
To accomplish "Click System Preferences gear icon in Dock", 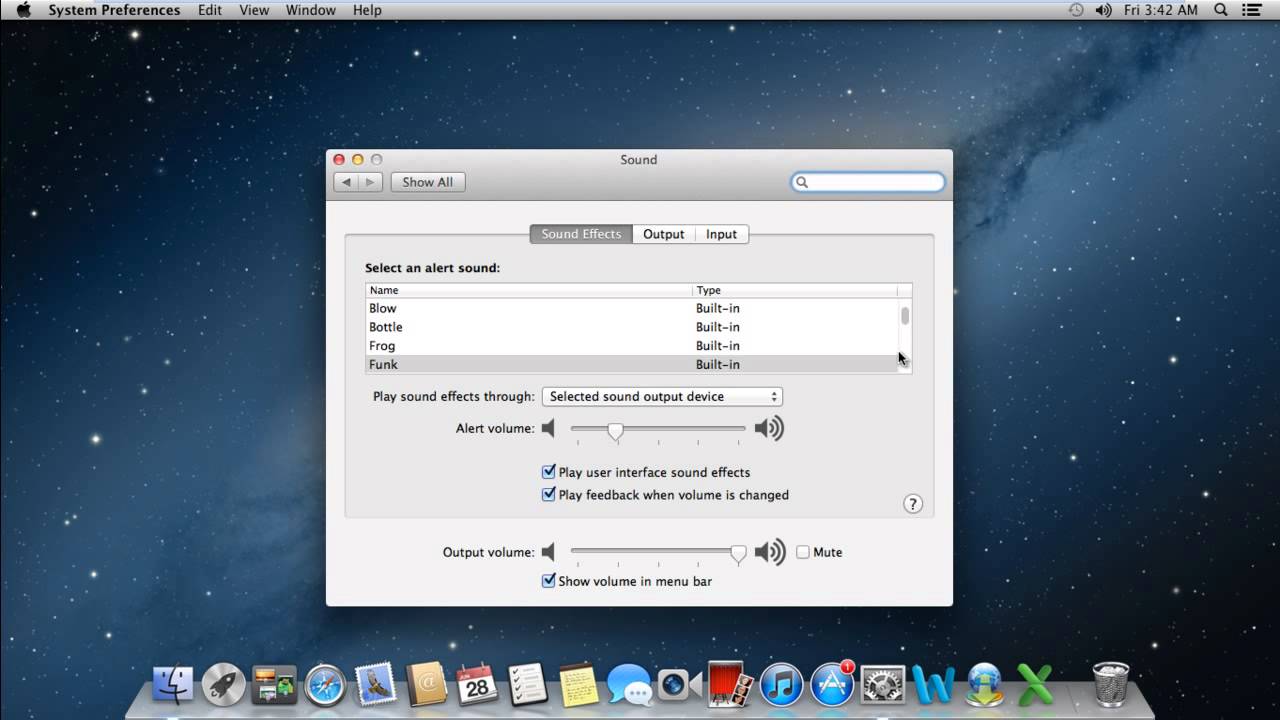I will tap(883, 685).
